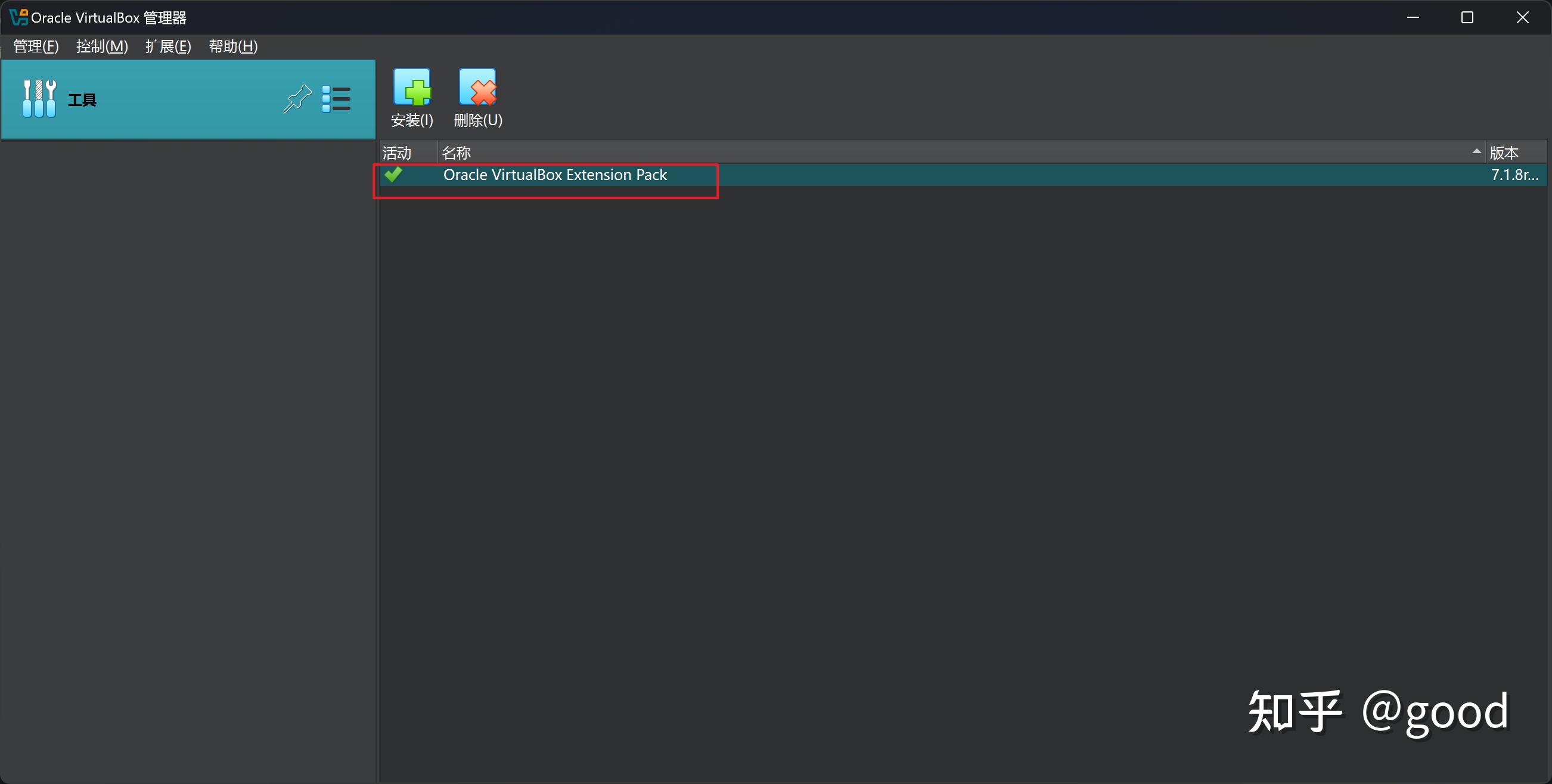The image size is (1552, 784).
Task: Click the 名称 column header to sort
Action: (456, 152)
